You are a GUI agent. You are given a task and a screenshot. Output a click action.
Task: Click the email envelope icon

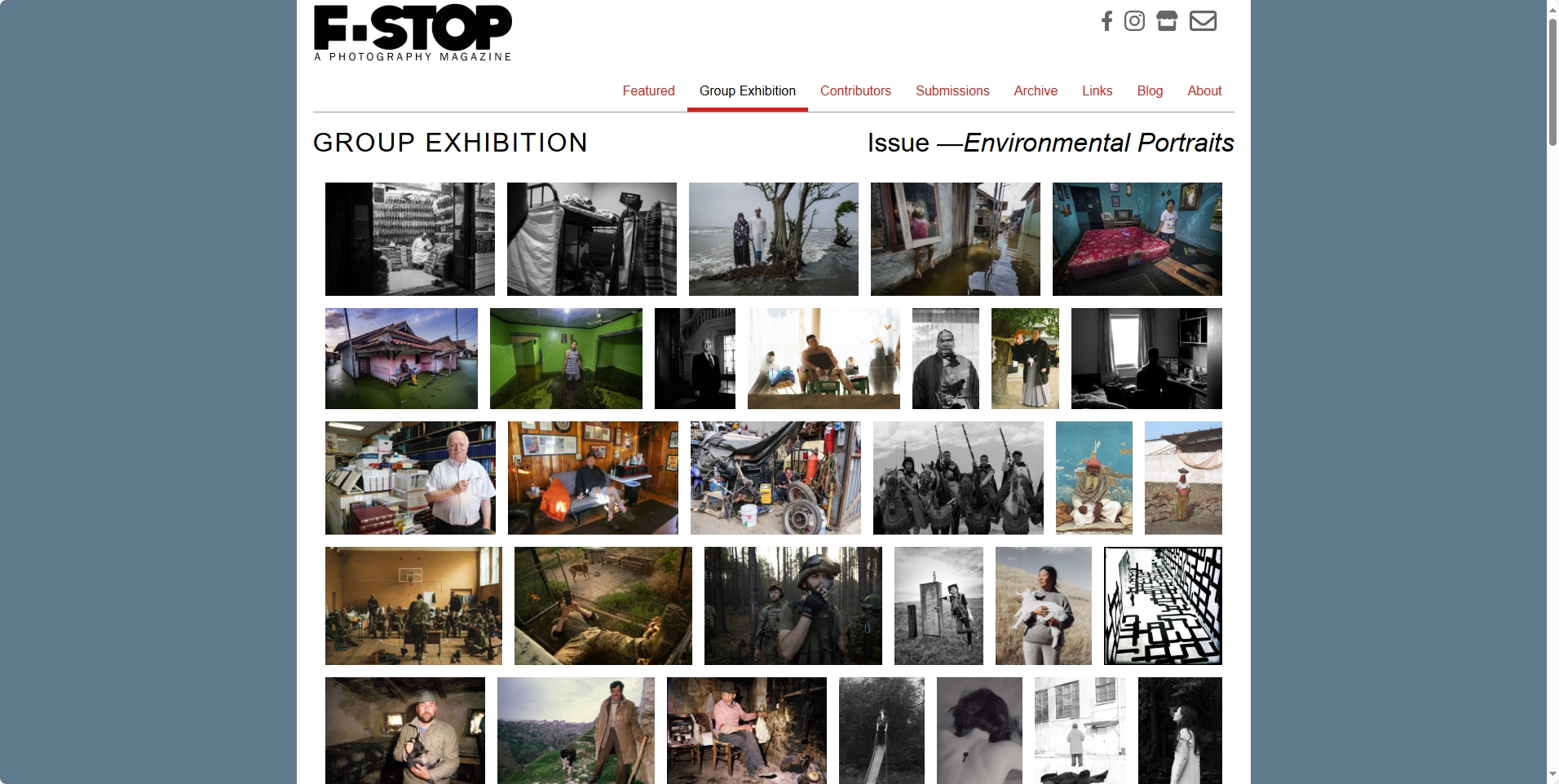coord(1203,20)
